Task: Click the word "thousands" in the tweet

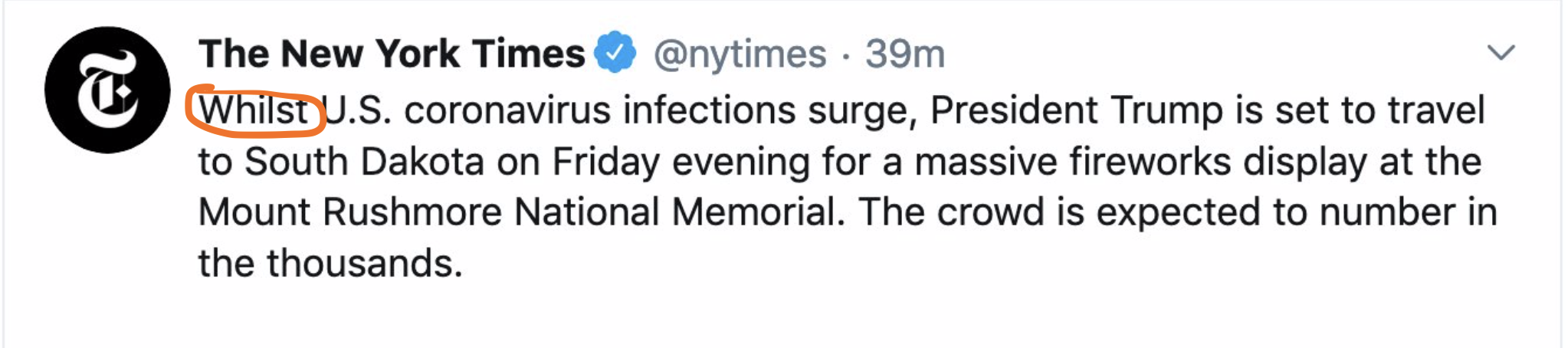Action: click(x=364, y=263)
